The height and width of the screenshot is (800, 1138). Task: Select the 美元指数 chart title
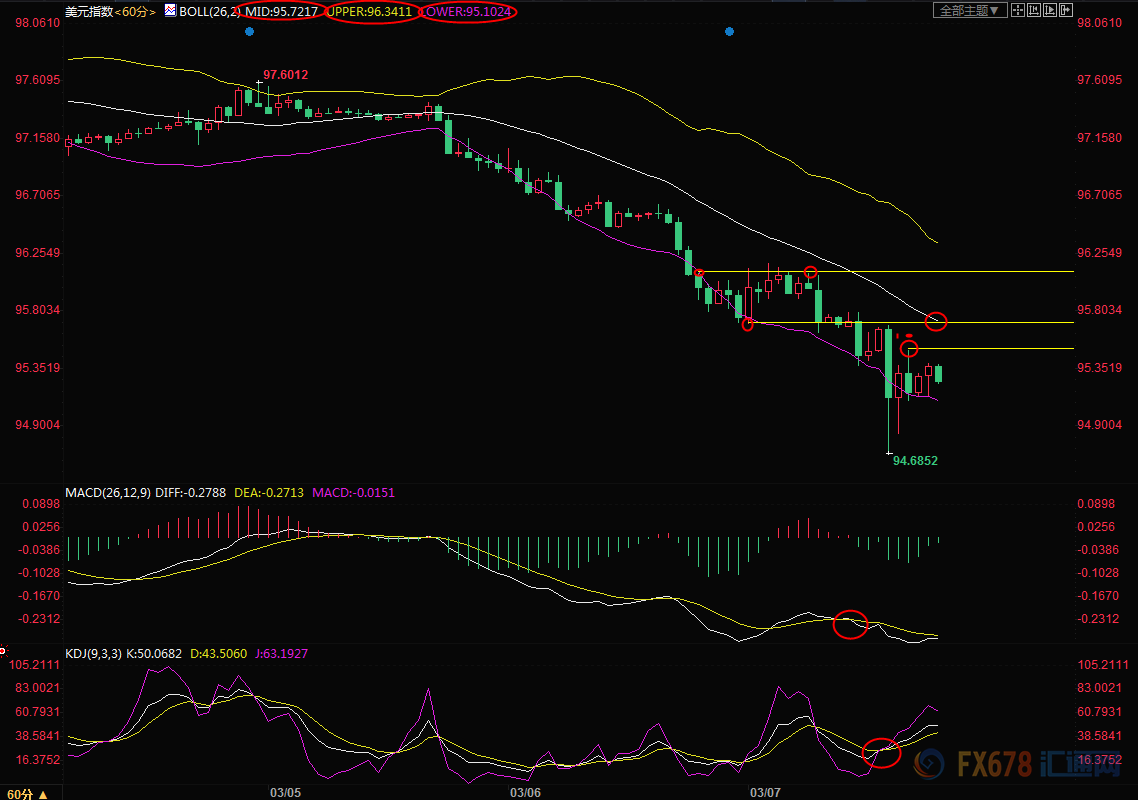click(x=87, y=12)
